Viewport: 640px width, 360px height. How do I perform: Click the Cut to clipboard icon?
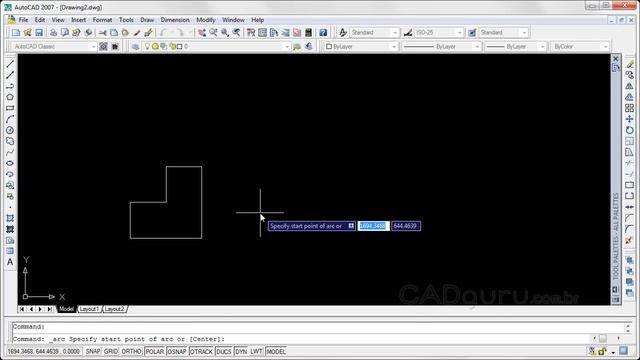pos(102,33)
